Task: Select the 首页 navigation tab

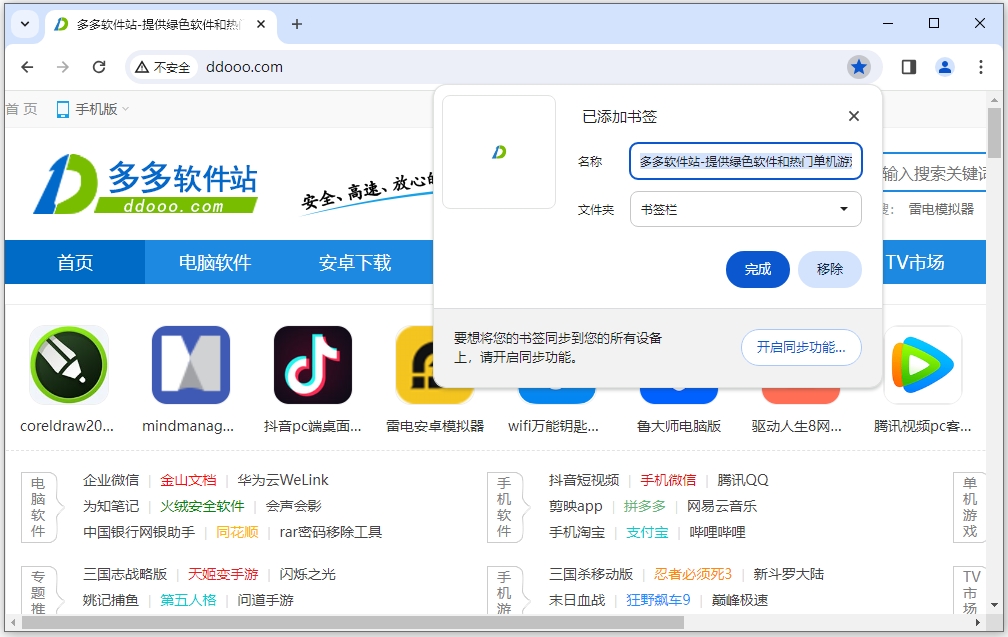Action: point(75,262)
